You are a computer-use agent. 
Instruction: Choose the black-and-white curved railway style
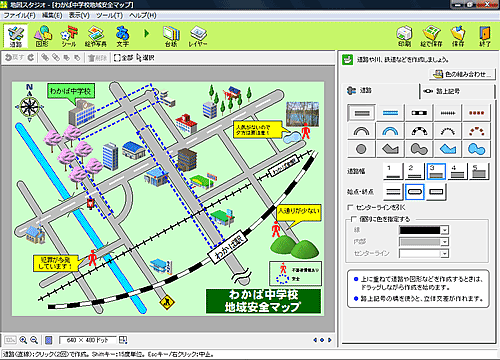(419, 131)
